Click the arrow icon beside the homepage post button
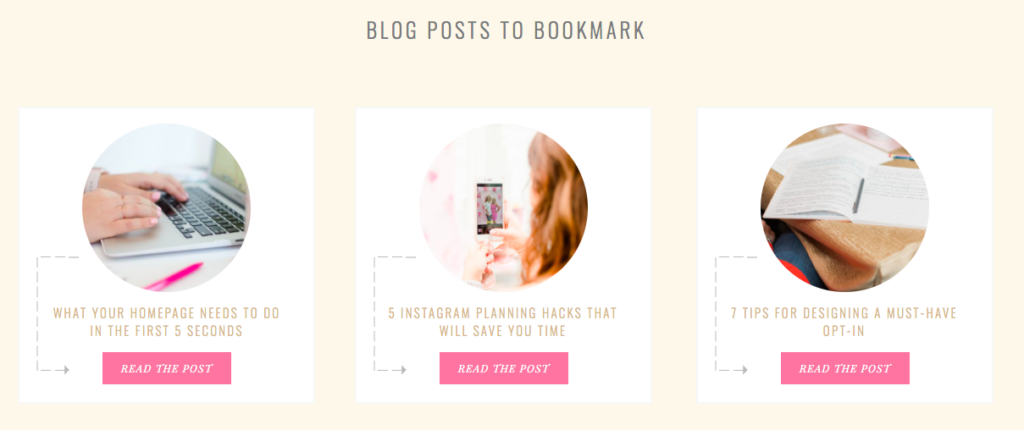Screen dimensions: 1024x430 pyautogui.click(x=62, y=370)
